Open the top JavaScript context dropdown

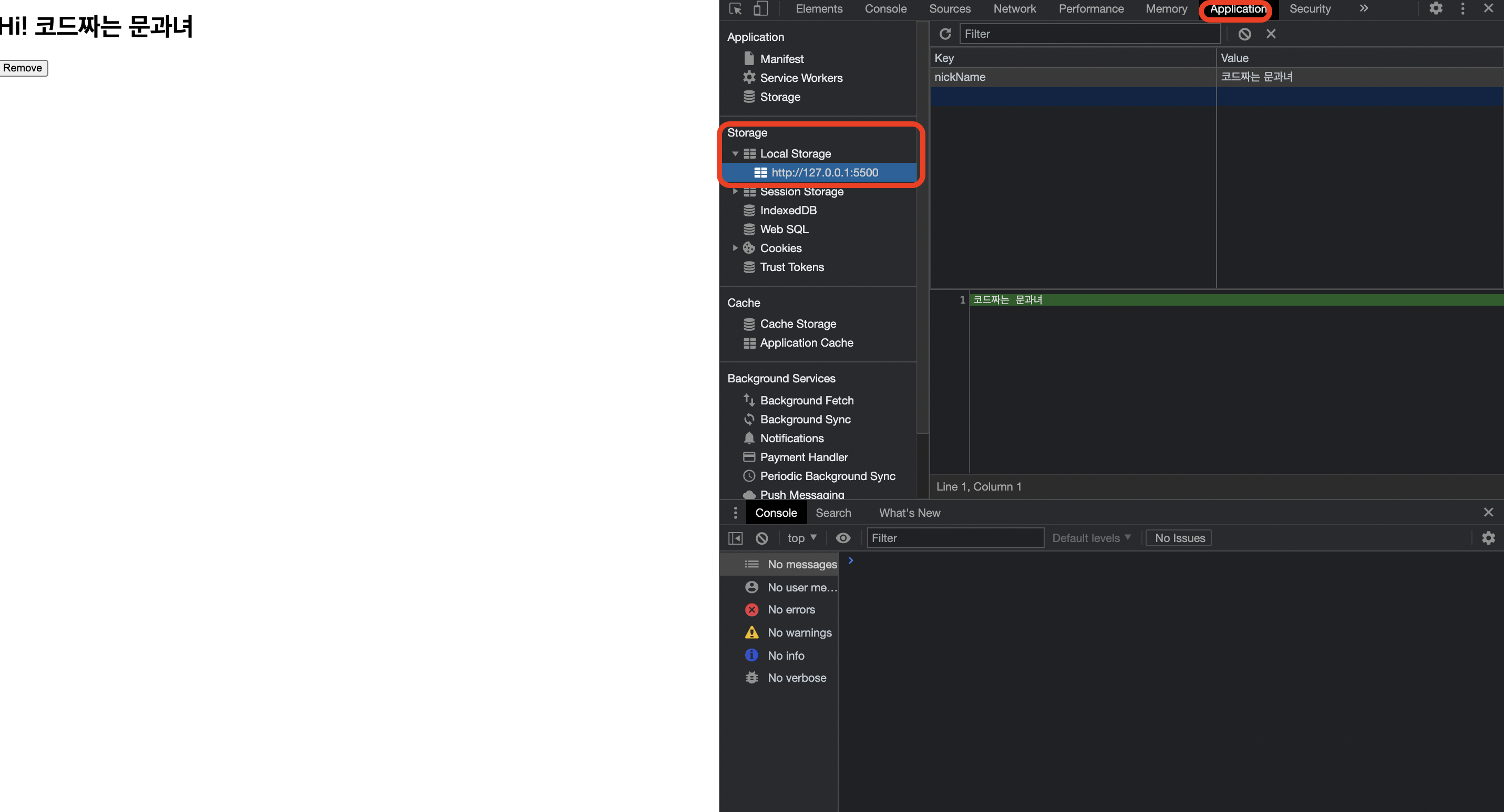tap(801, 538)
